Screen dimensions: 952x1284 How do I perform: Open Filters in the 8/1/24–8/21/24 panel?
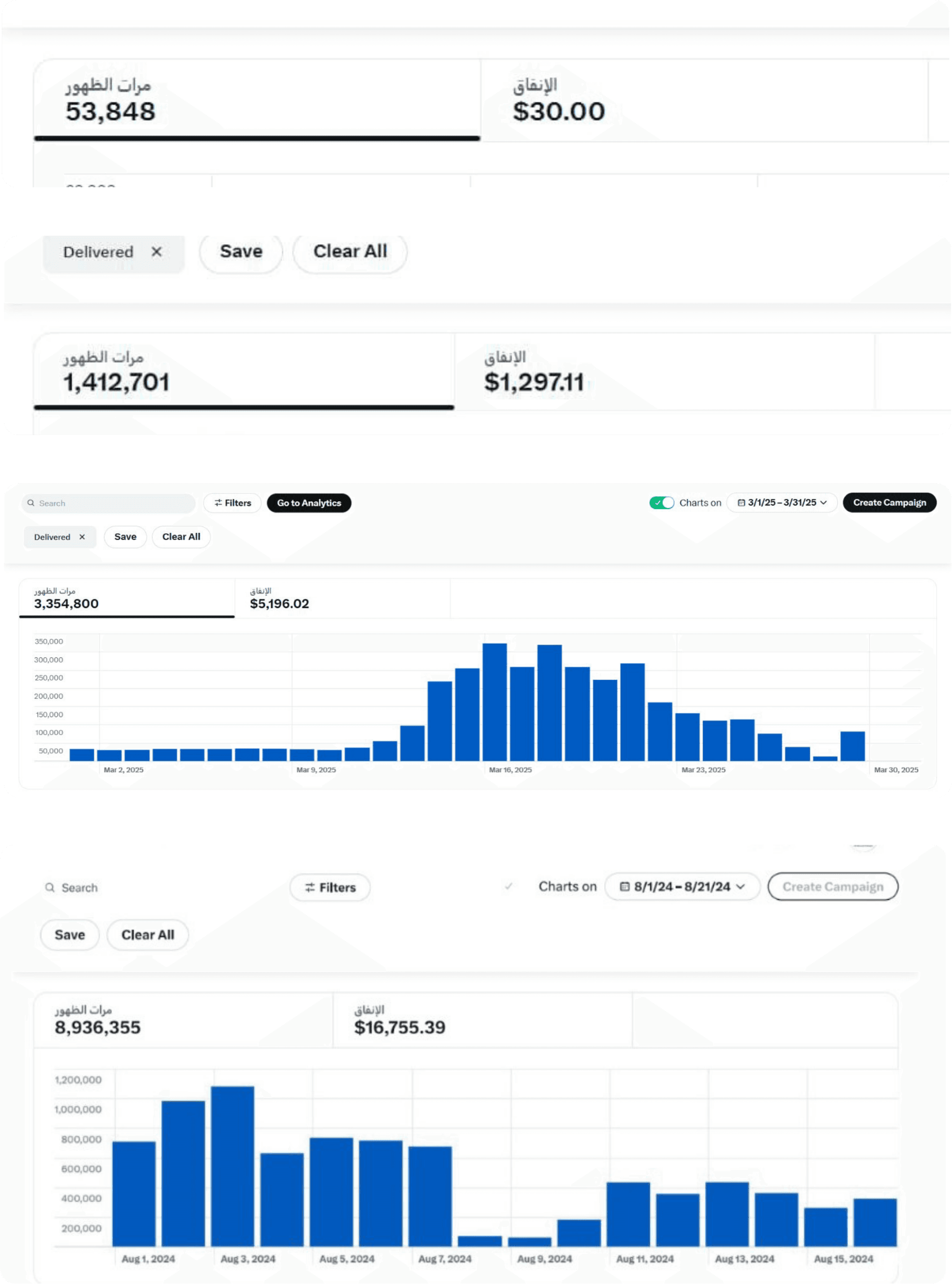point(329,888)
